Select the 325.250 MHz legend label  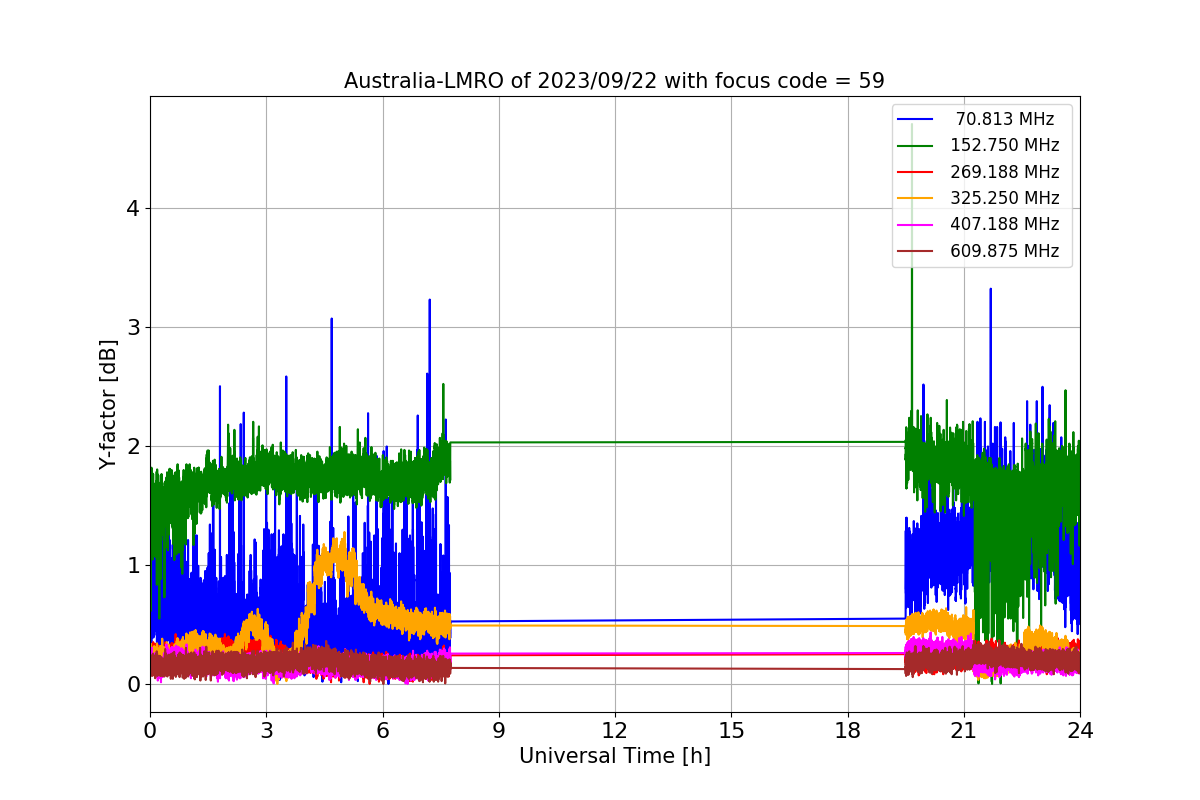point(1005,198)
